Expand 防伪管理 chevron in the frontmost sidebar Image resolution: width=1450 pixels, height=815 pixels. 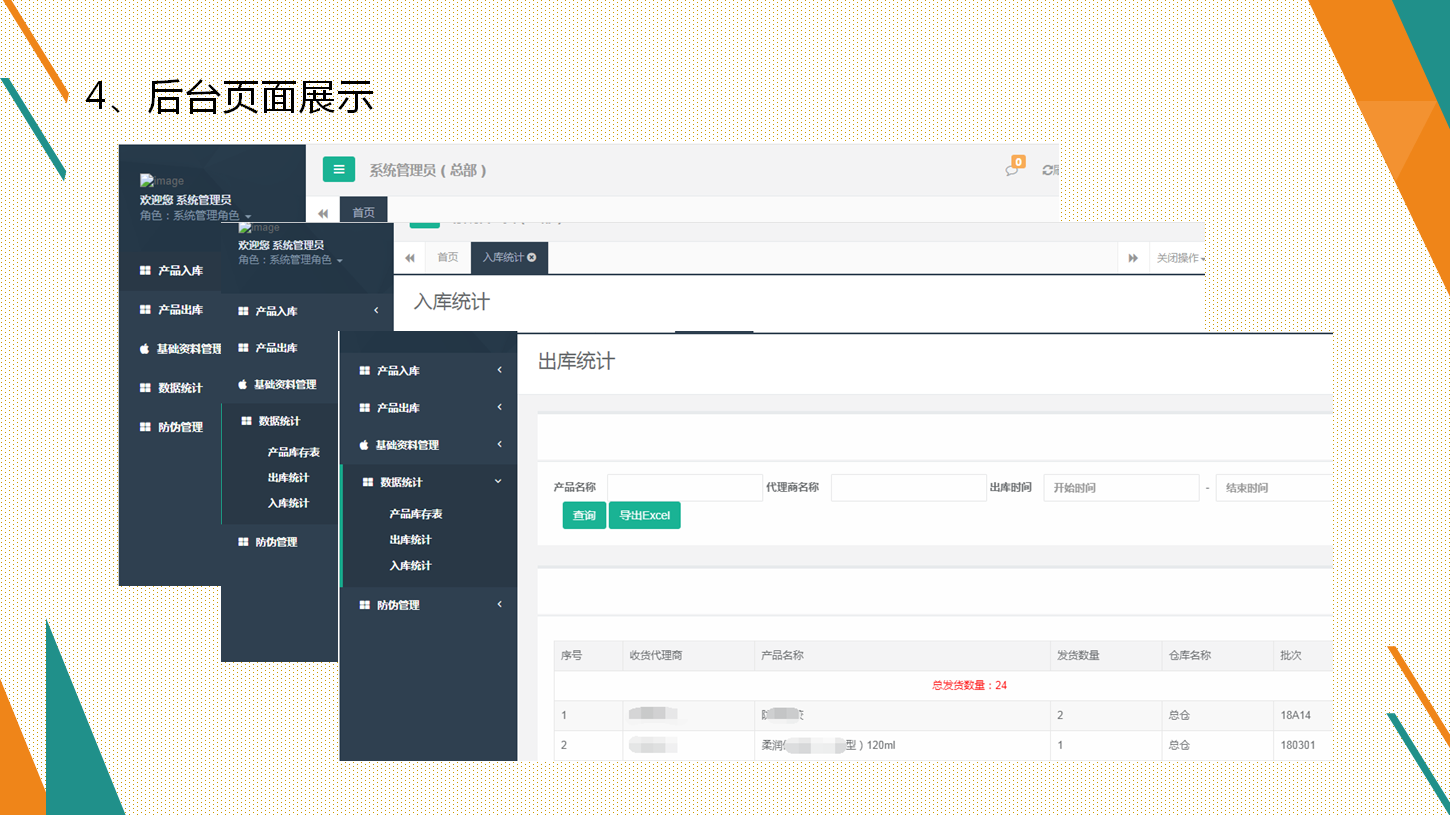click(x=499, y=605)
